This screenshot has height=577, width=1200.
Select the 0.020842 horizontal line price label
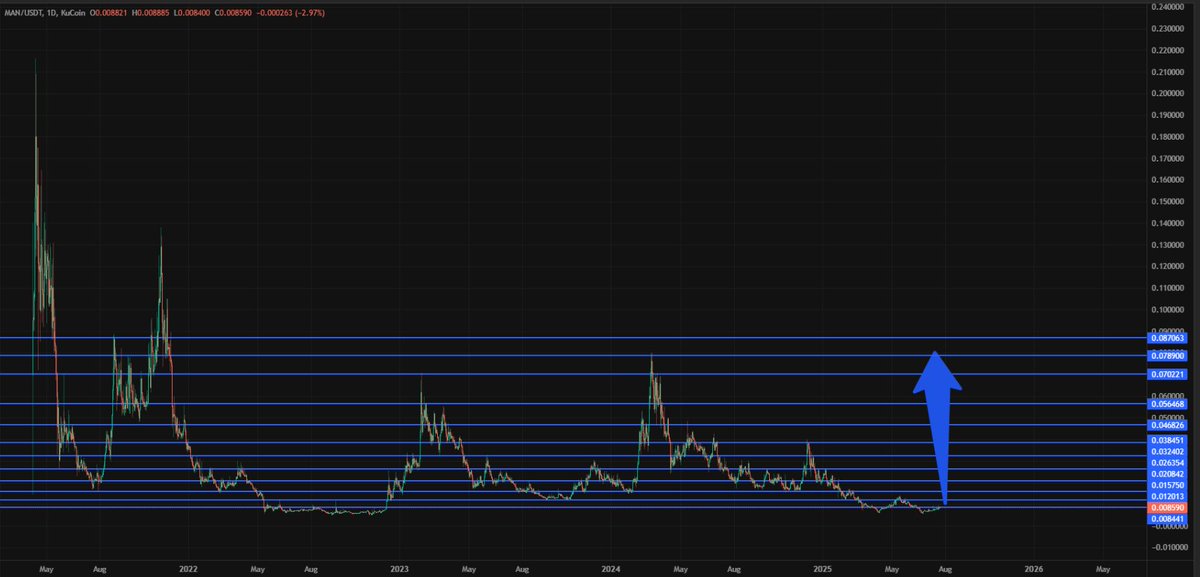[1168, 473]
